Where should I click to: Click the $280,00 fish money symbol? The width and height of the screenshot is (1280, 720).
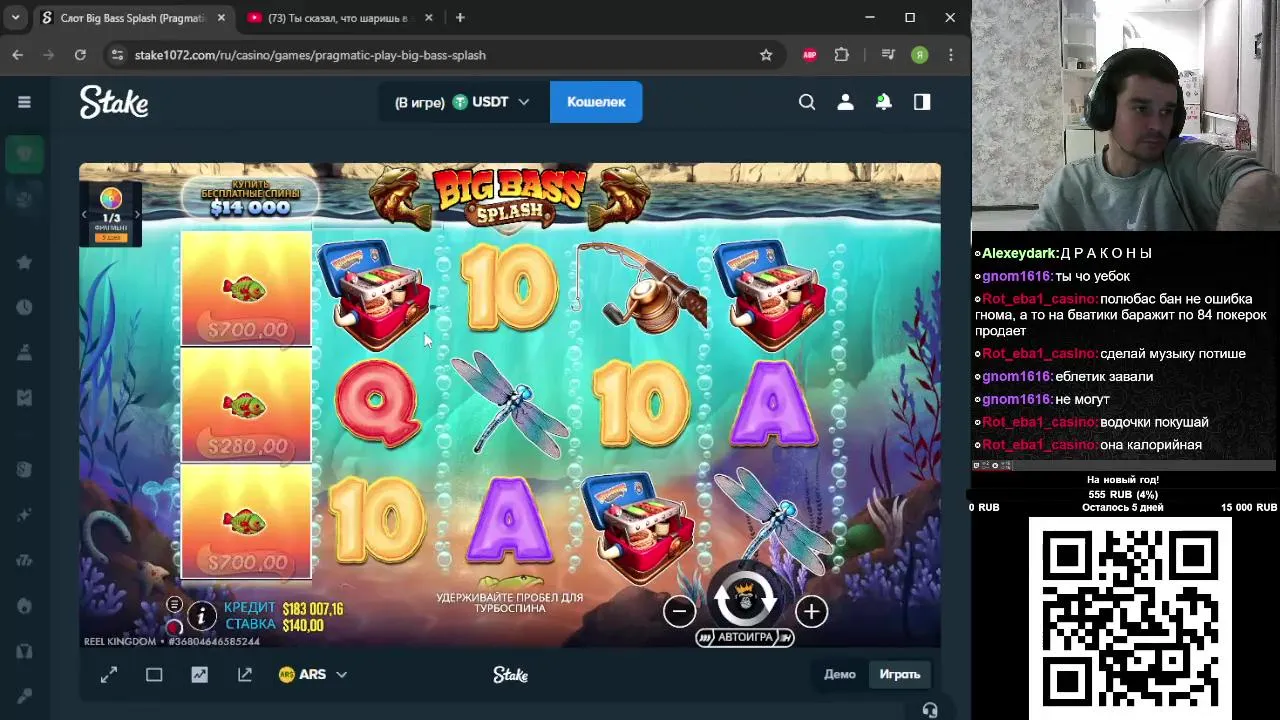(x=246, y=405)
